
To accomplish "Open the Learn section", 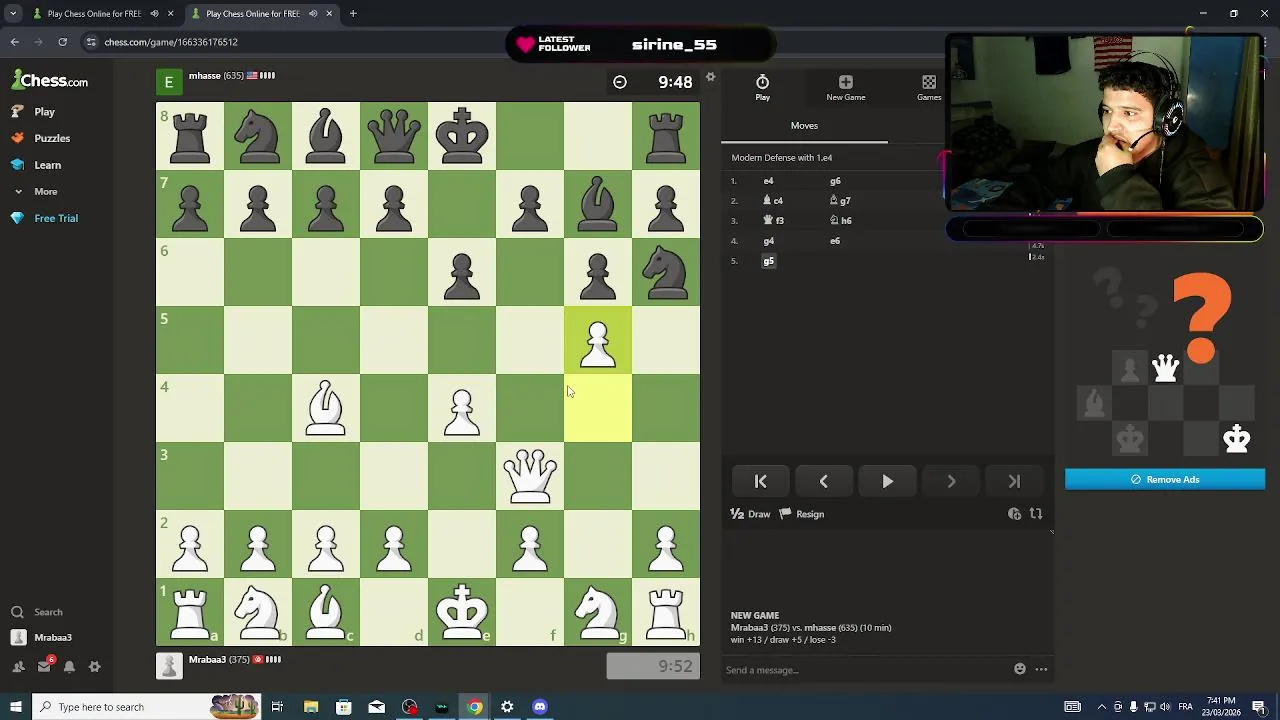I will pyautogui.click(x=36, y=165).
